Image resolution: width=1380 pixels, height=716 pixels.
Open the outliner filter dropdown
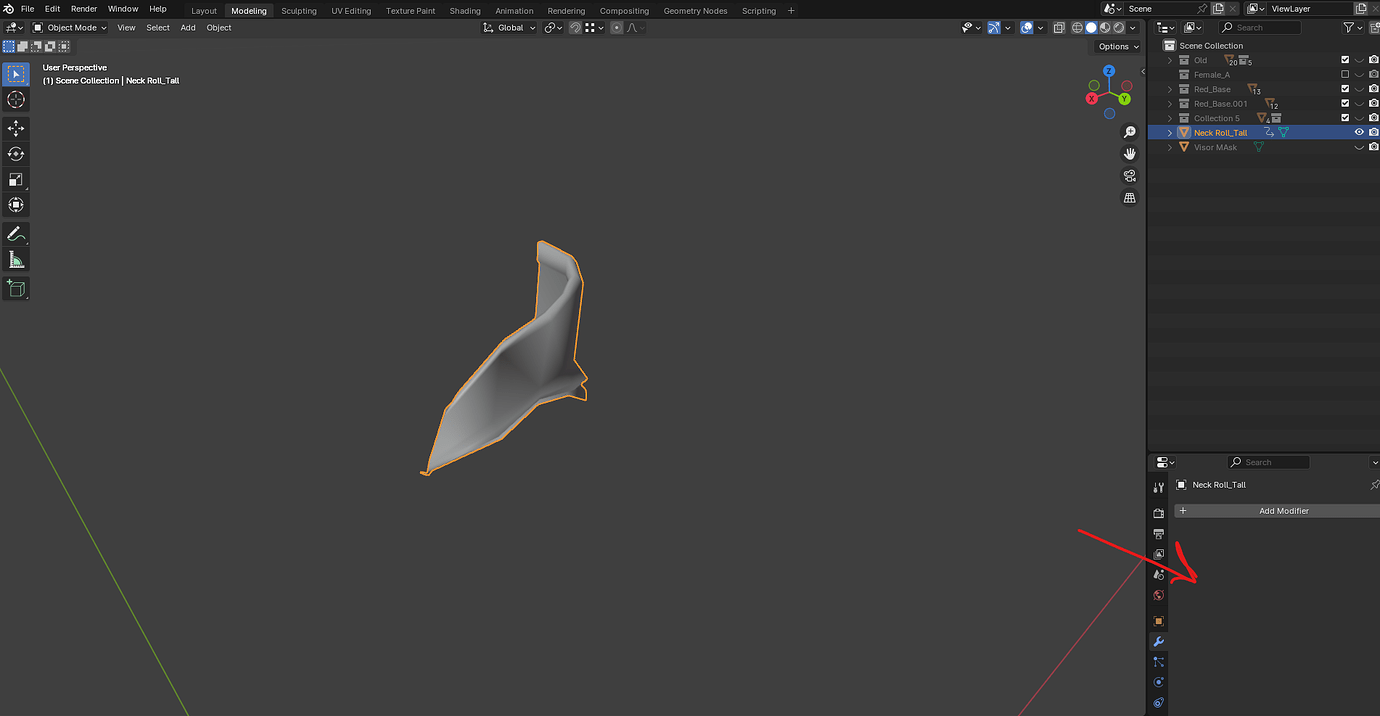pyautogui.click(x=1353, y=28)
